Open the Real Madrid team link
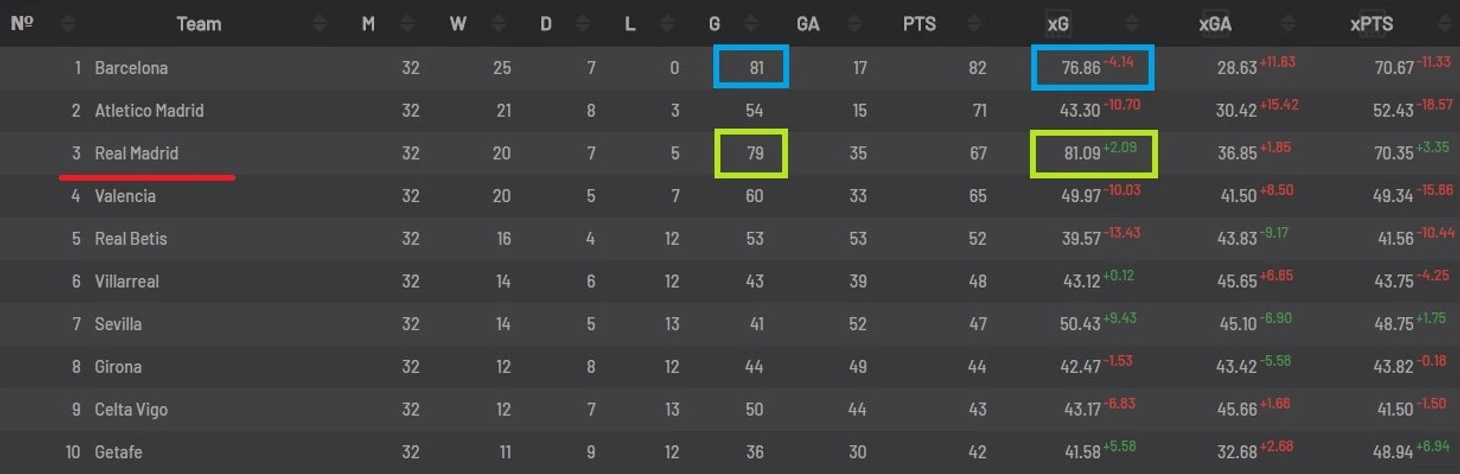The height and width of the screenshot is (474, 1460). coord(136,153)
